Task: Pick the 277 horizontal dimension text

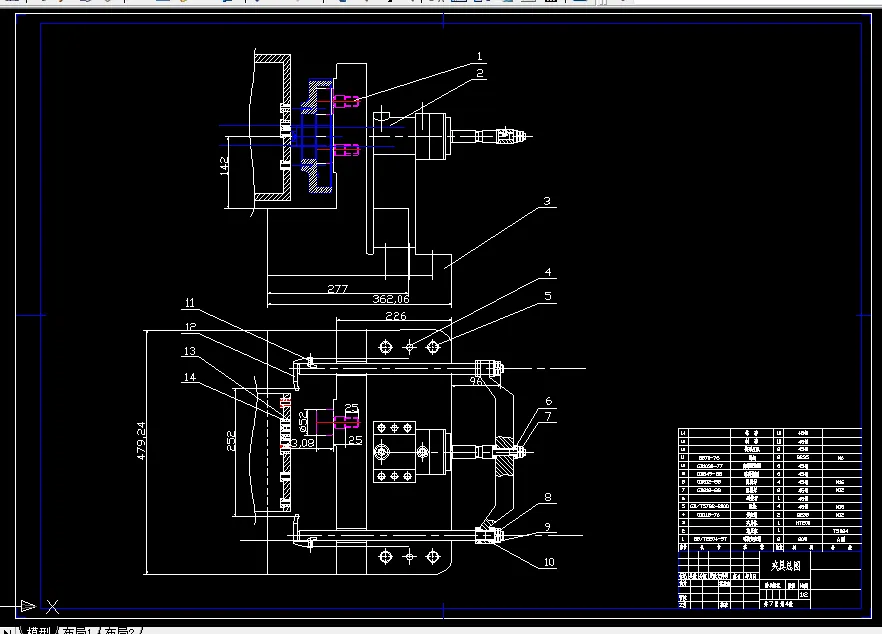Action: tap(338, 289)
